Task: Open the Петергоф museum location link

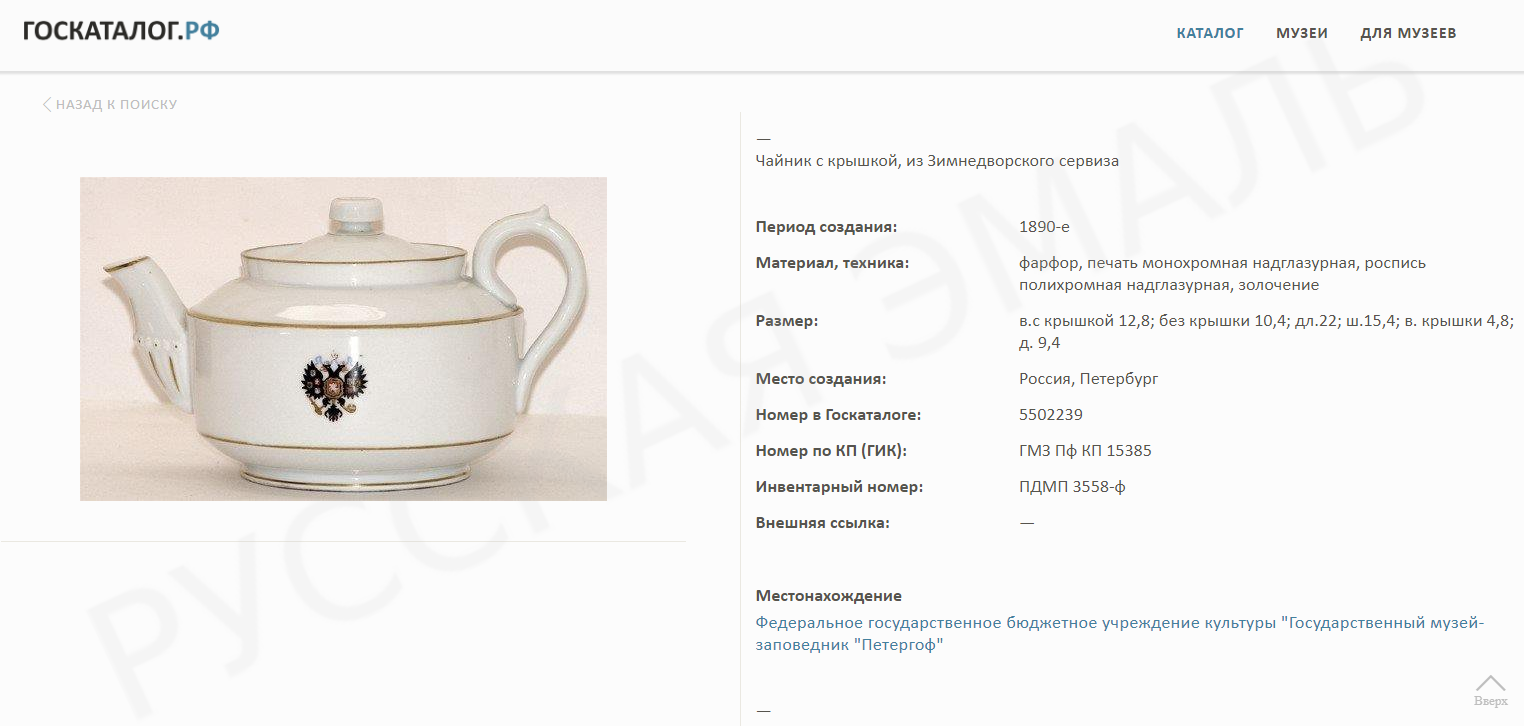Action: (1120, 634)
